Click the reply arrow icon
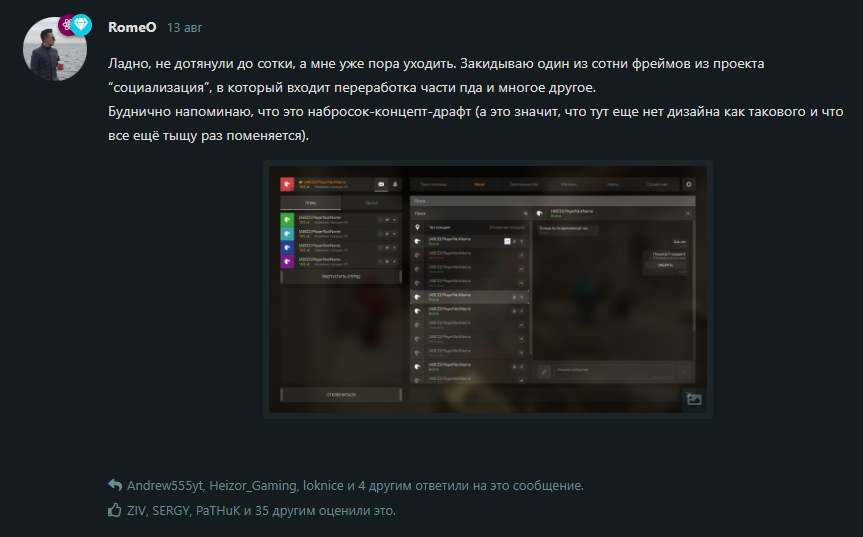 (x=115, y=485)
